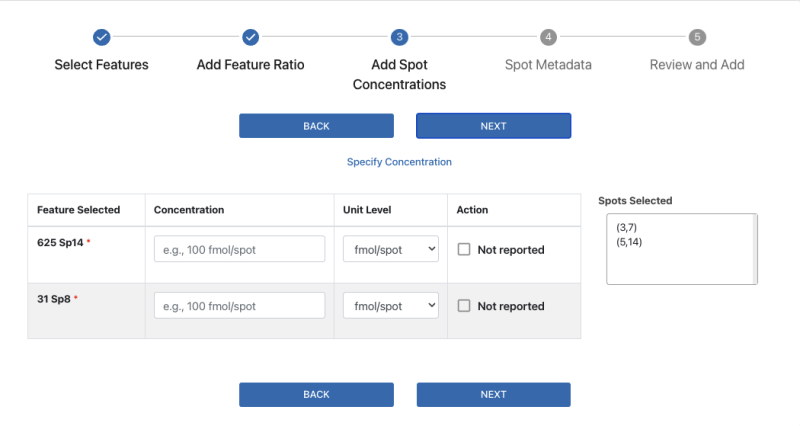The image size is (800, 426).
Task: Focus concentration field for 625 Sp14
Action: [239, 250]
